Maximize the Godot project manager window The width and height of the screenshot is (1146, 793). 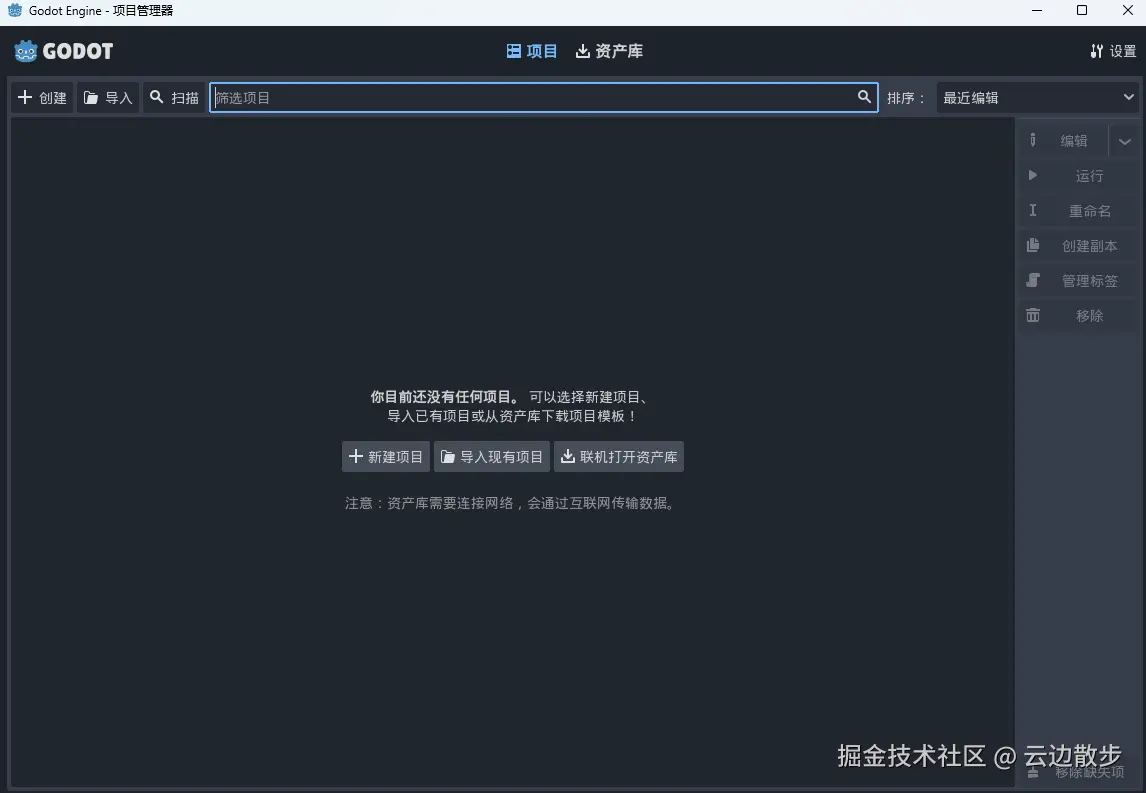click(1082, 10)
